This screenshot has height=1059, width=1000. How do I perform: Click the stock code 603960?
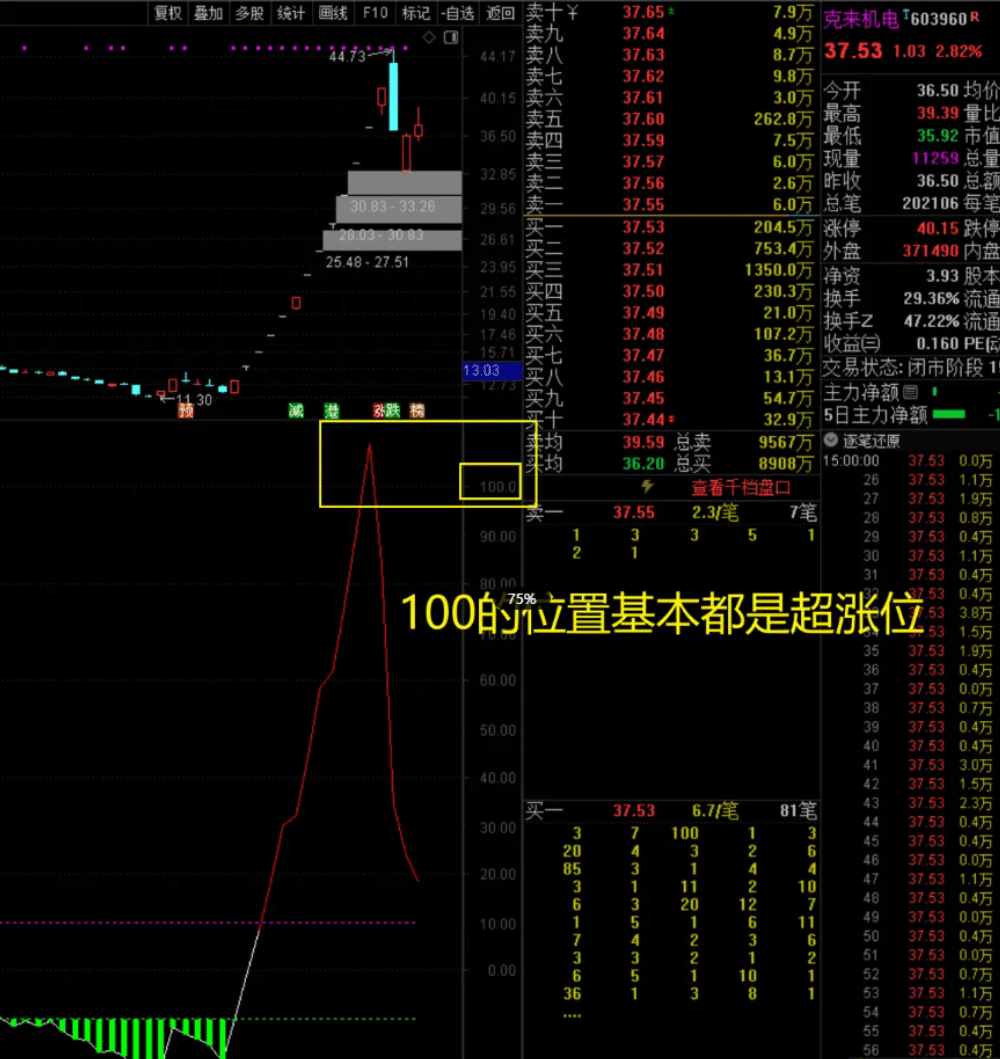click(x=939, y=19)
